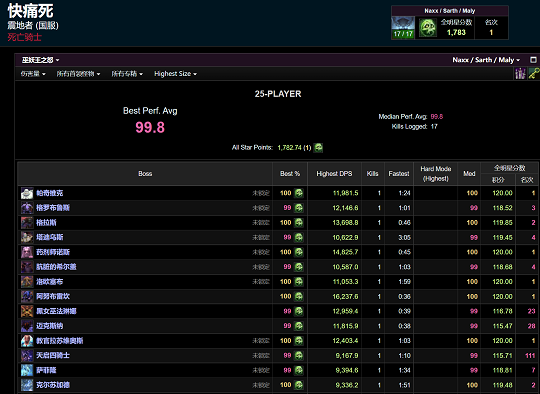540x394 pixels.
Task: Sort by the 积分 column header
Action: [498, 180]
